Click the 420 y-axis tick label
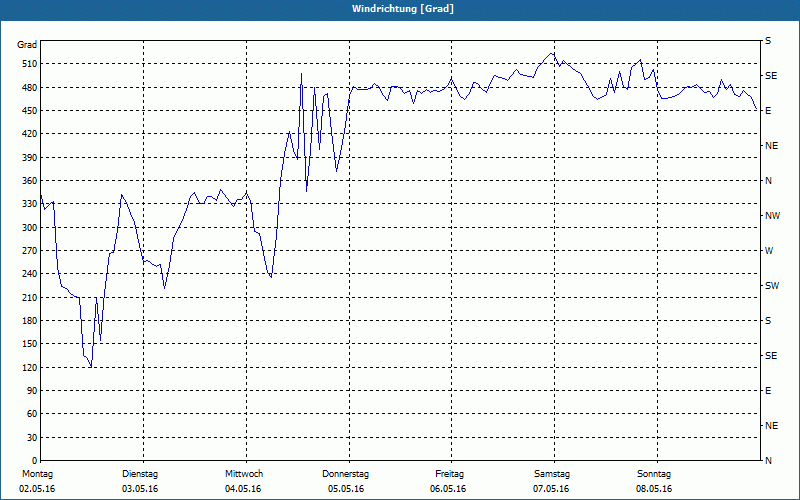Image resolution: width=800 pixels, height=500 pixels. click(30, 134)
